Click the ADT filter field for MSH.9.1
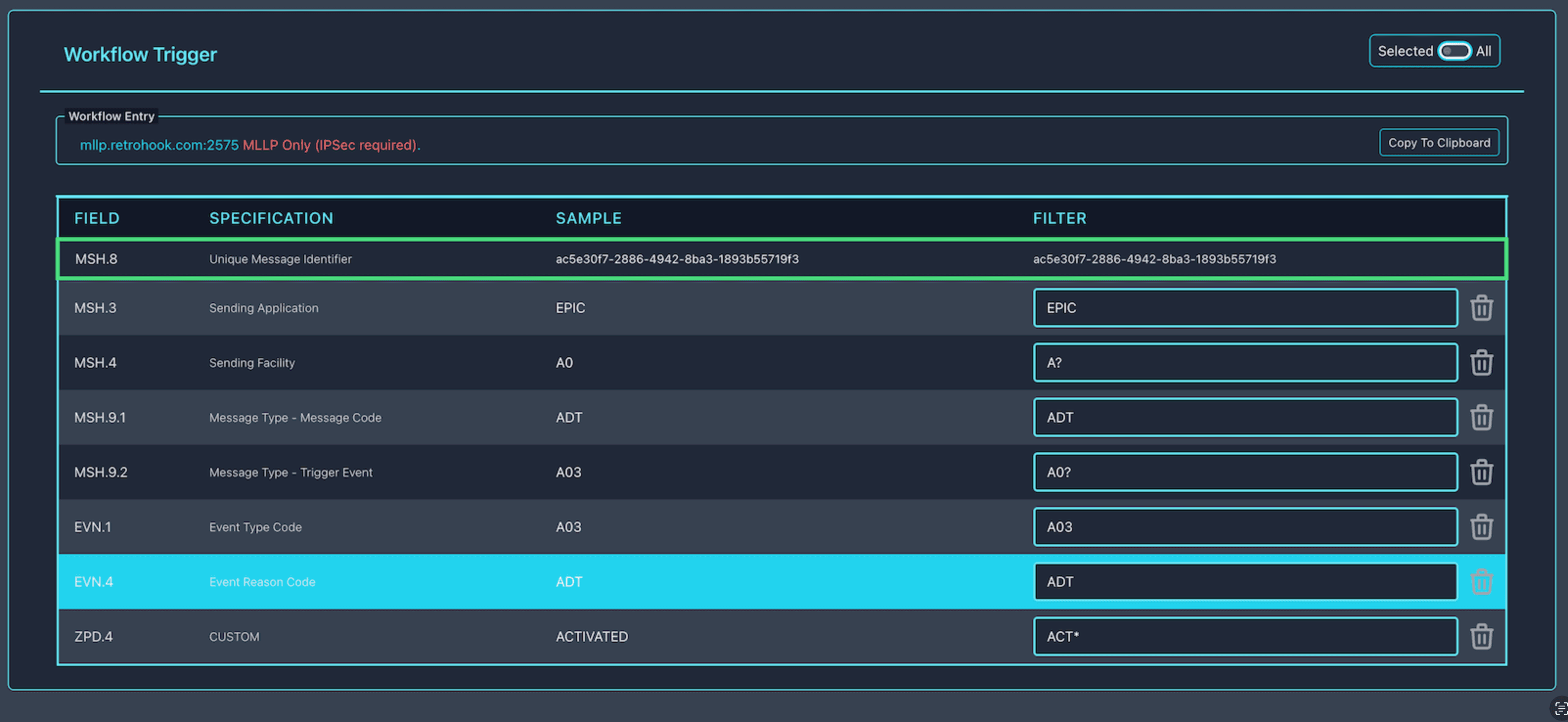1568x722 pixels. pyautogui.click(x=1245, y=418)
